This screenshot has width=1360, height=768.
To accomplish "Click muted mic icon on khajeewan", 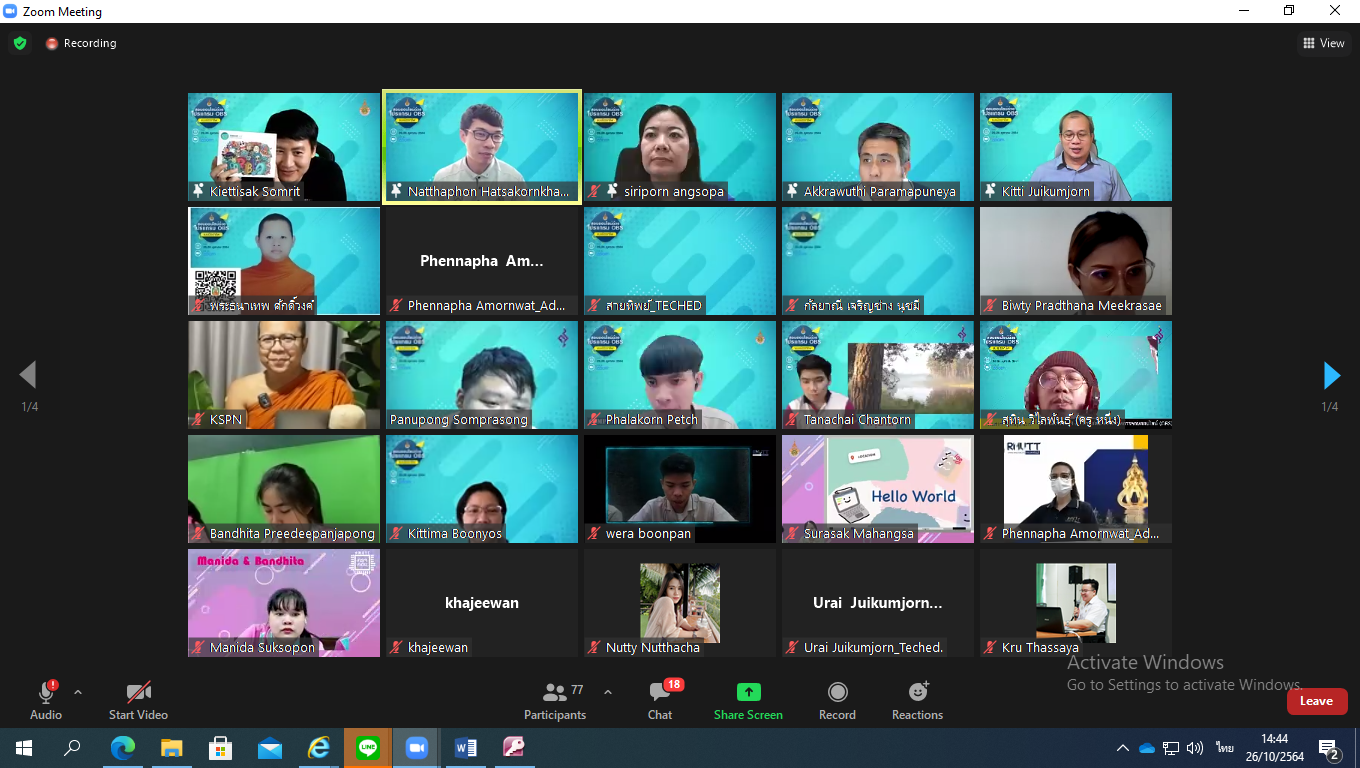I will click(397, 648).
